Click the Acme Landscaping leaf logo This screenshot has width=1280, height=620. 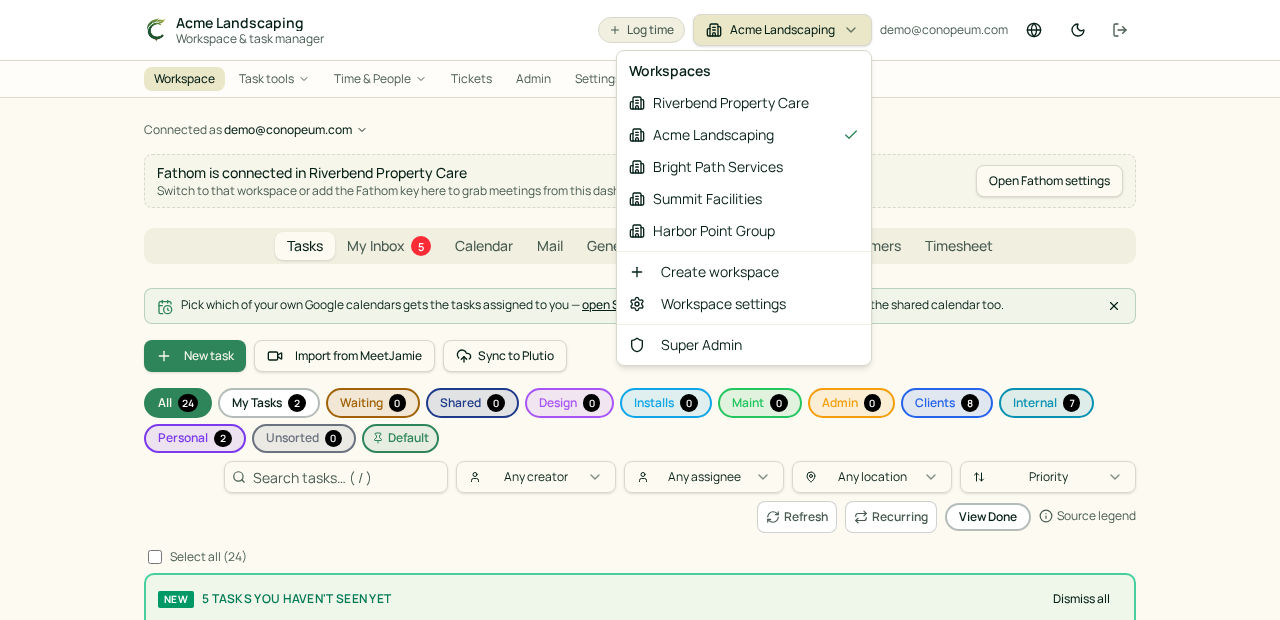(156, 30)
